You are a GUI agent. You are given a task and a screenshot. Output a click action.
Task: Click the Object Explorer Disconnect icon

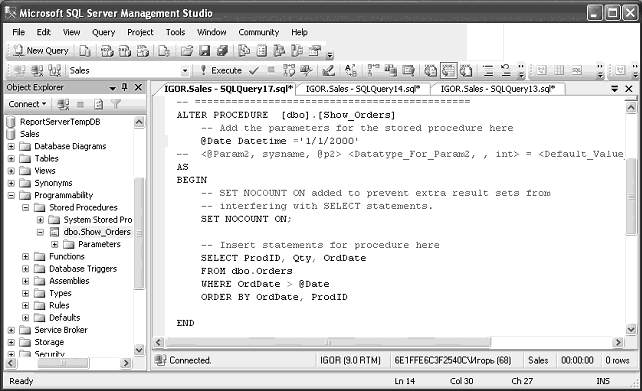pyautogui.click(x=63, y=104)
